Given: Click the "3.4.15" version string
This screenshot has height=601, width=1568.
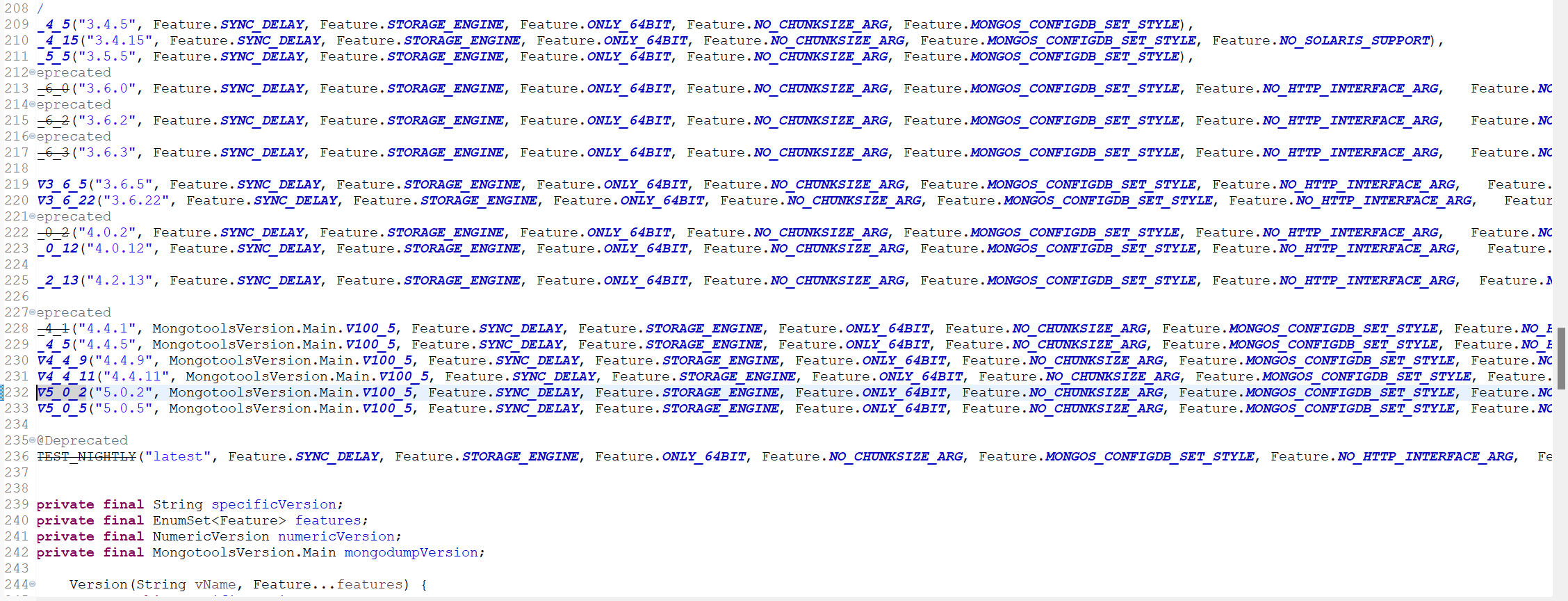Looking at the screenshot, I should (x=120, y=40).
